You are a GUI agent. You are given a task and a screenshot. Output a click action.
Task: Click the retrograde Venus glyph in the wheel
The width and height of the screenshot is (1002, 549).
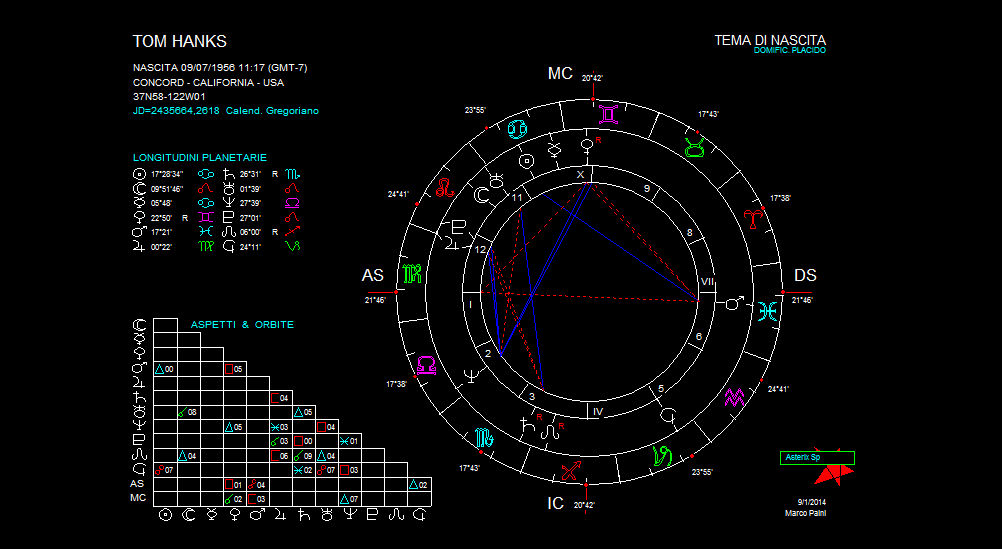tap(587, 146)
